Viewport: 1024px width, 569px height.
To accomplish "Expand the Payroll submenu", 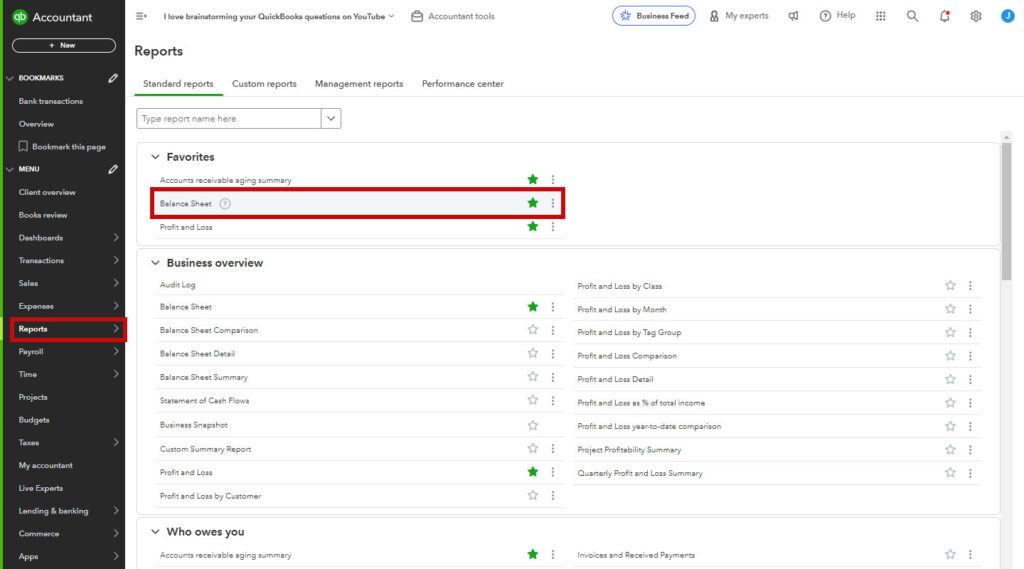I will point(116,351).
